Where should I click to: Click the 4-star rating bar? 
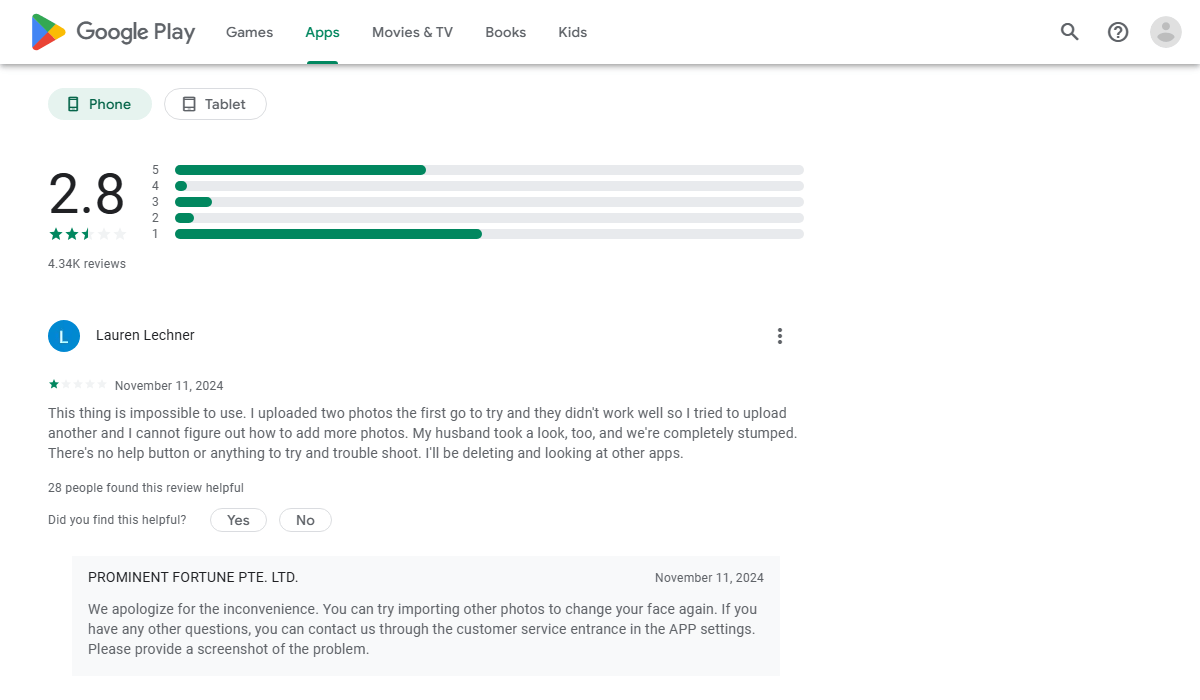[x=489, y=186]
